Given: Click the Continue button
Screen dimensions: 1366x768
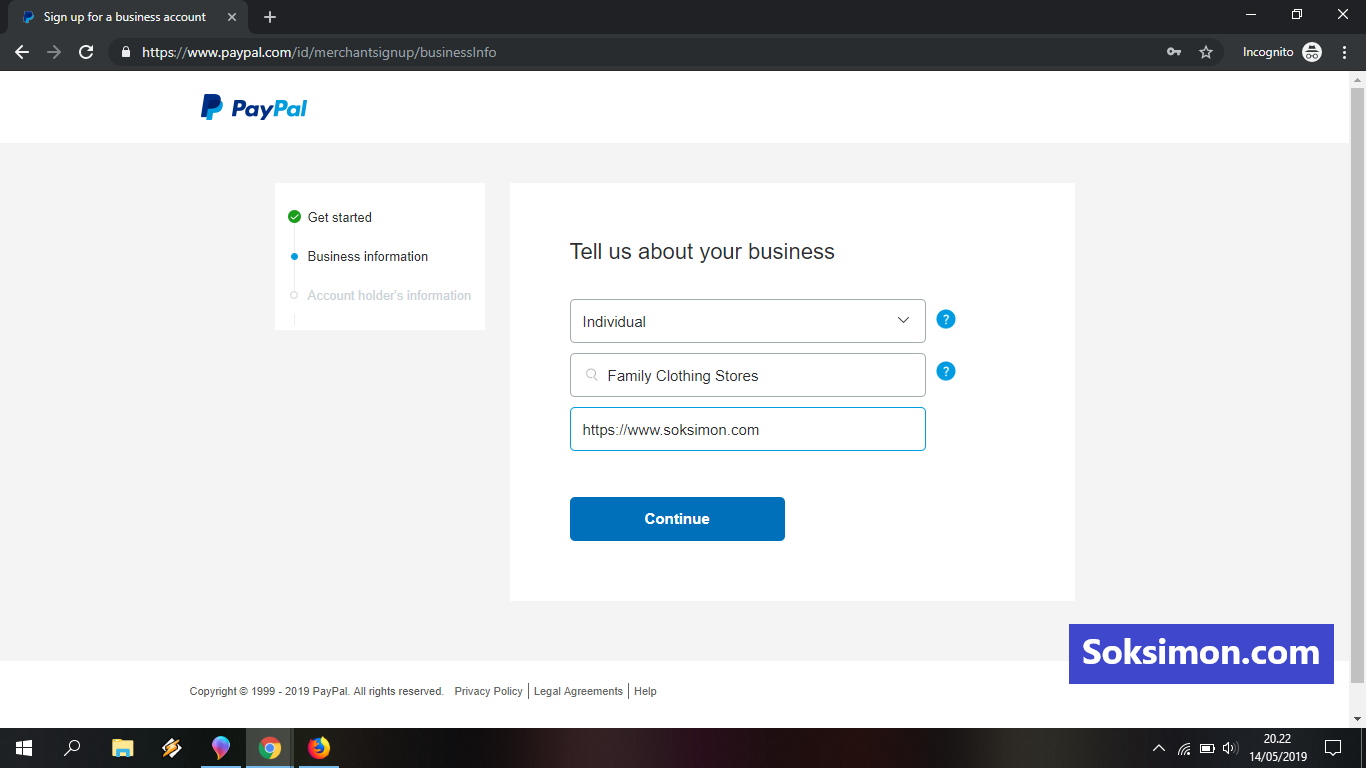Looking at the screenshot, I should (x=677, y=519).
